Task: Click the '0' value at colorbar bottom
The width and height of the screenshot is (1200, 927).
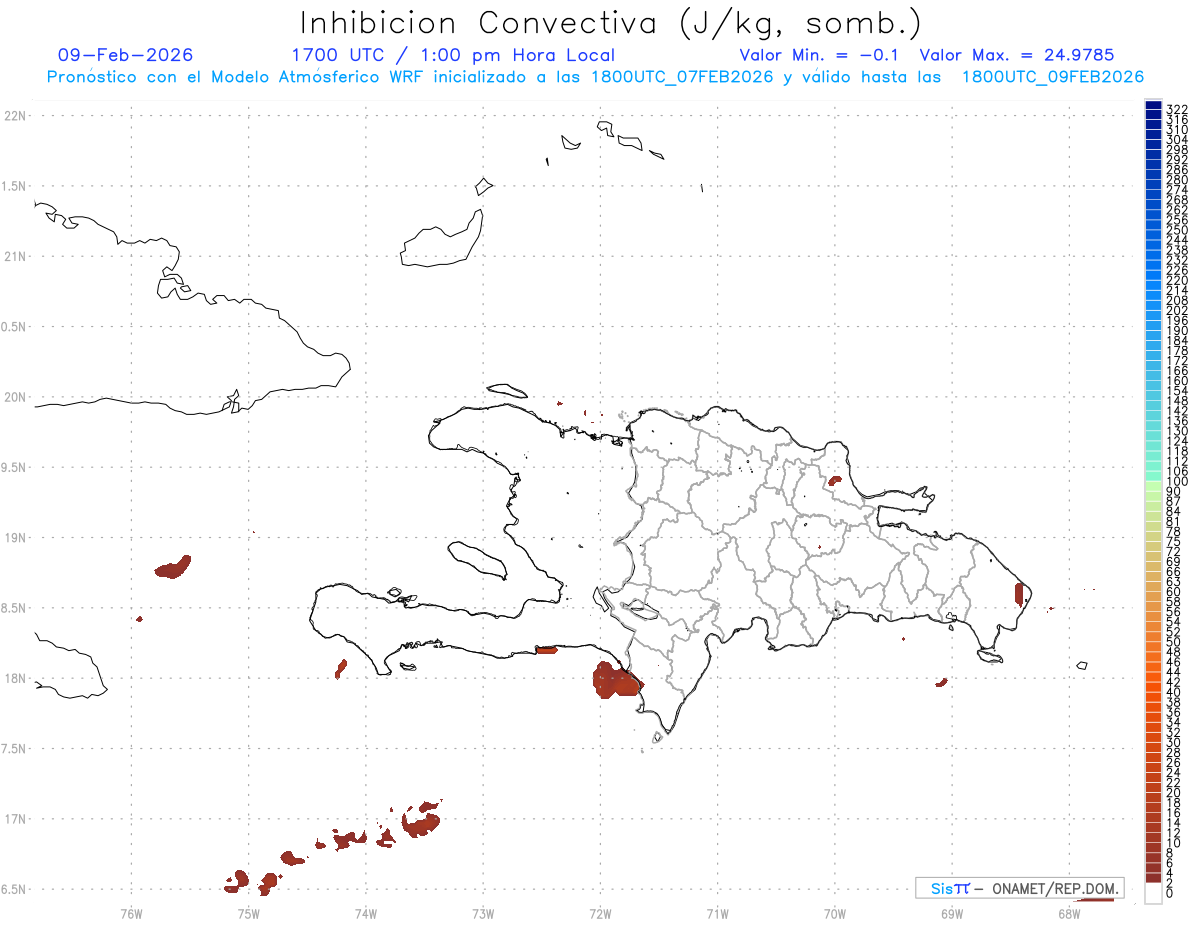Action: tap(1170, 894)
